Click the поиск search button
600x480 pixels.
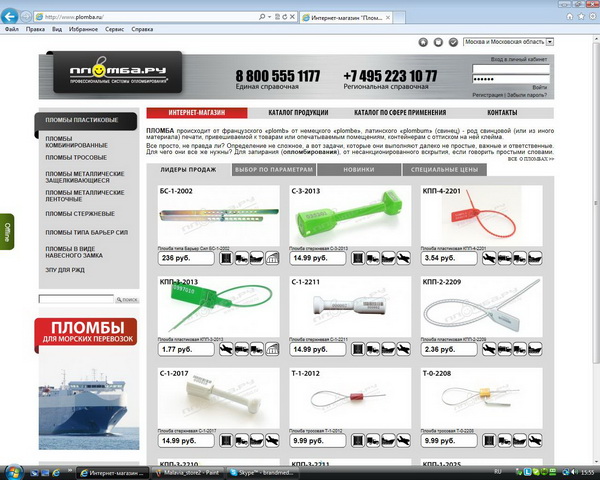coord(127,300)
